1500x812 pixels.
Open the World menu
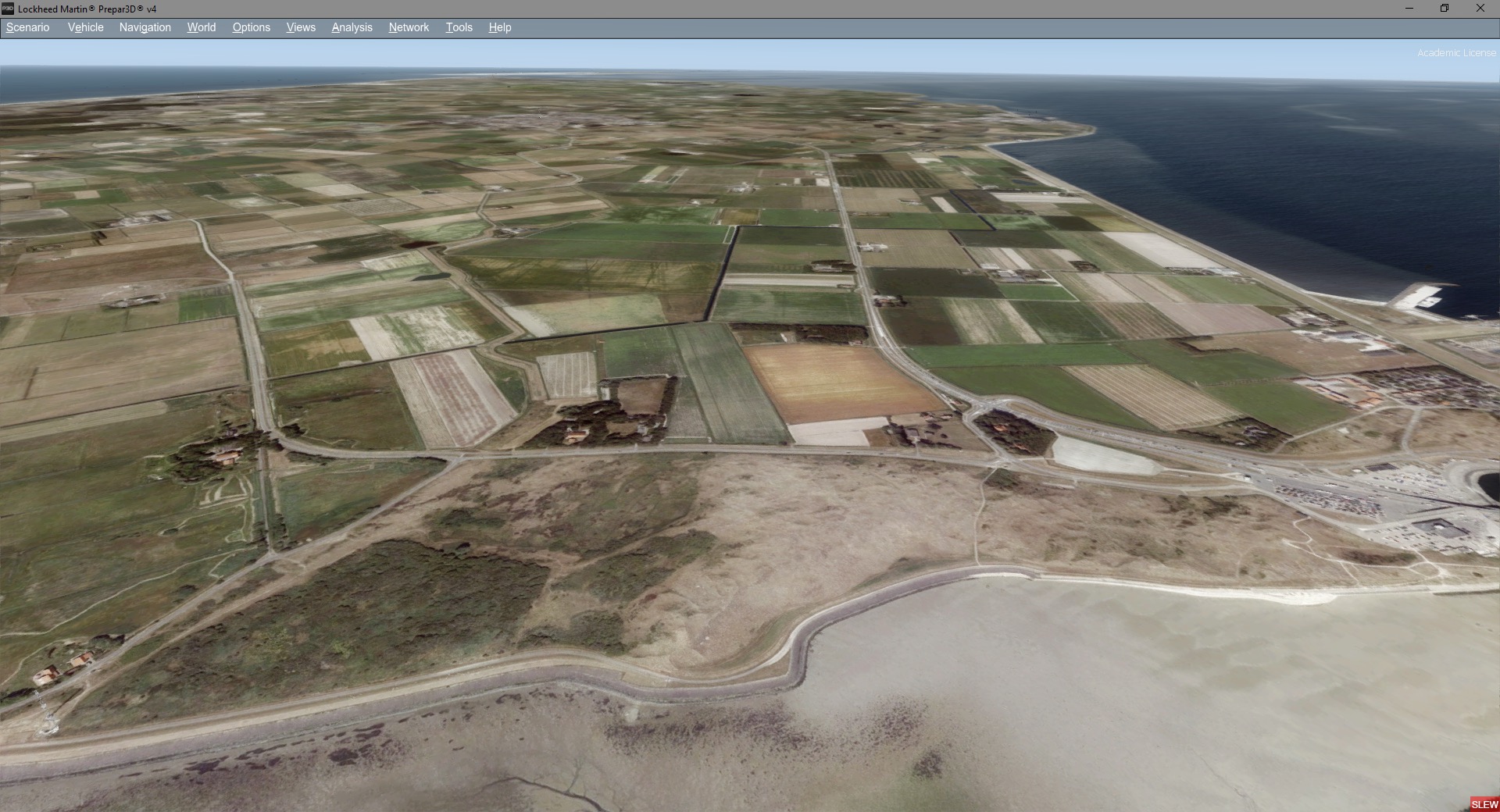coord(201,27)
